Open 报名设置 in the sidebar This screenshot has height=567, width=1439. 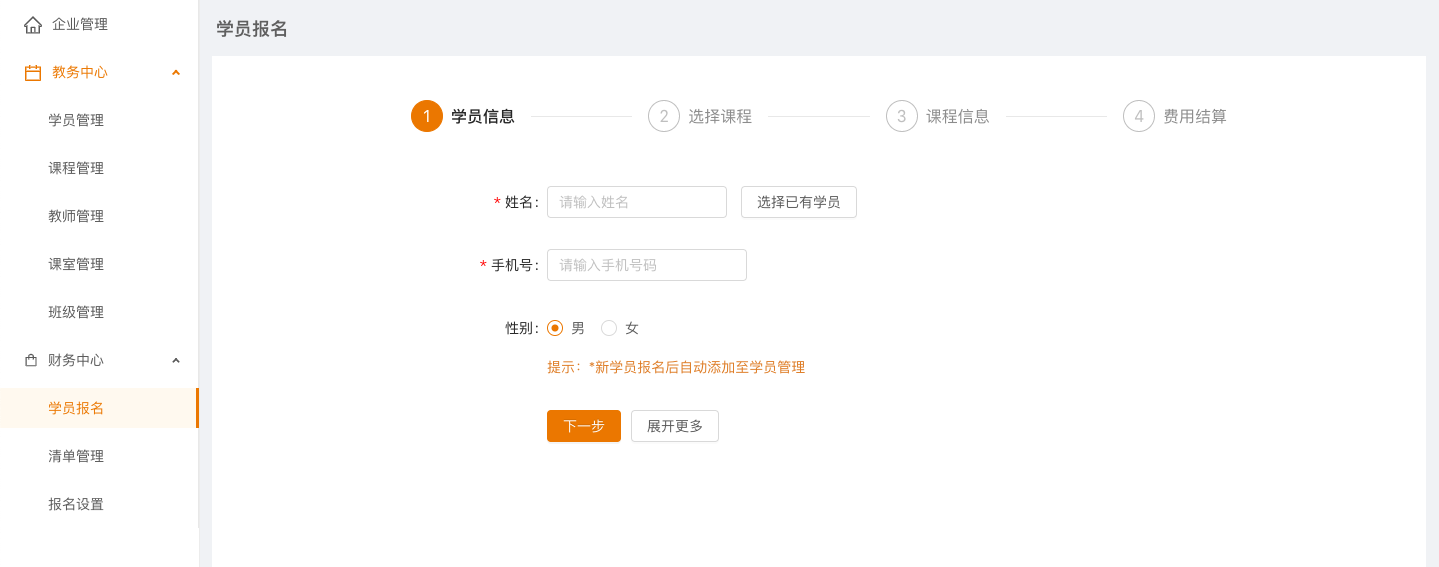76,504
